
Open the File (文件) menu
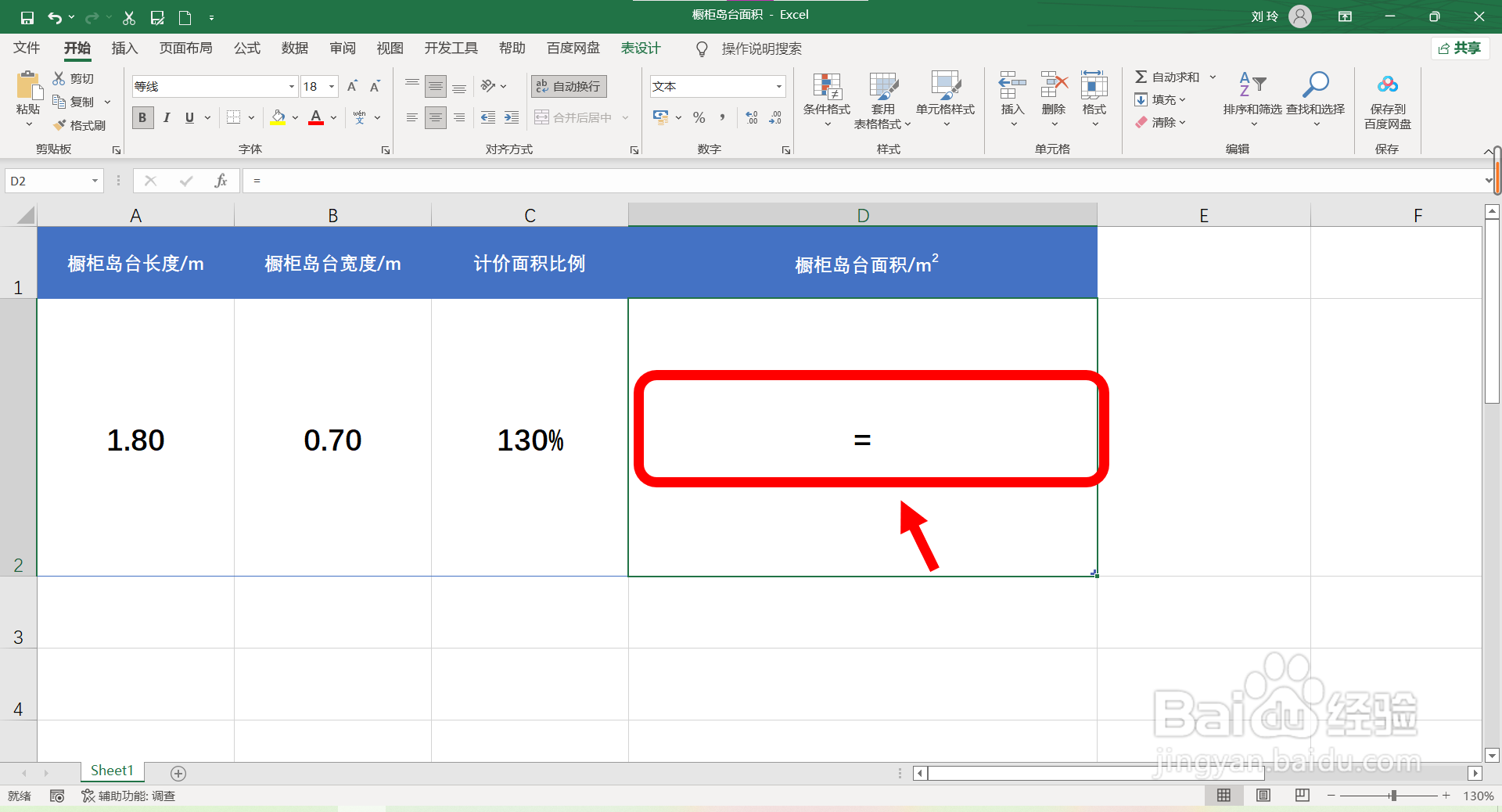point(27,49)
